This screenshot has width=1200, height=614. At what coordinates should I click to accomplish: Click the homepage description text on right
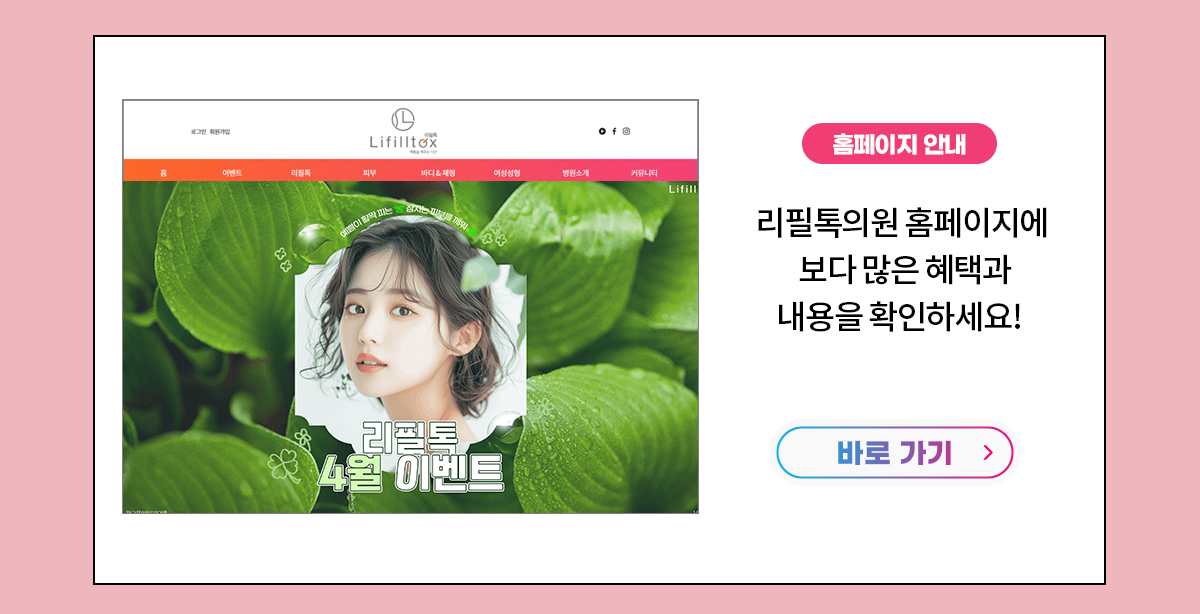coord(900,271)
